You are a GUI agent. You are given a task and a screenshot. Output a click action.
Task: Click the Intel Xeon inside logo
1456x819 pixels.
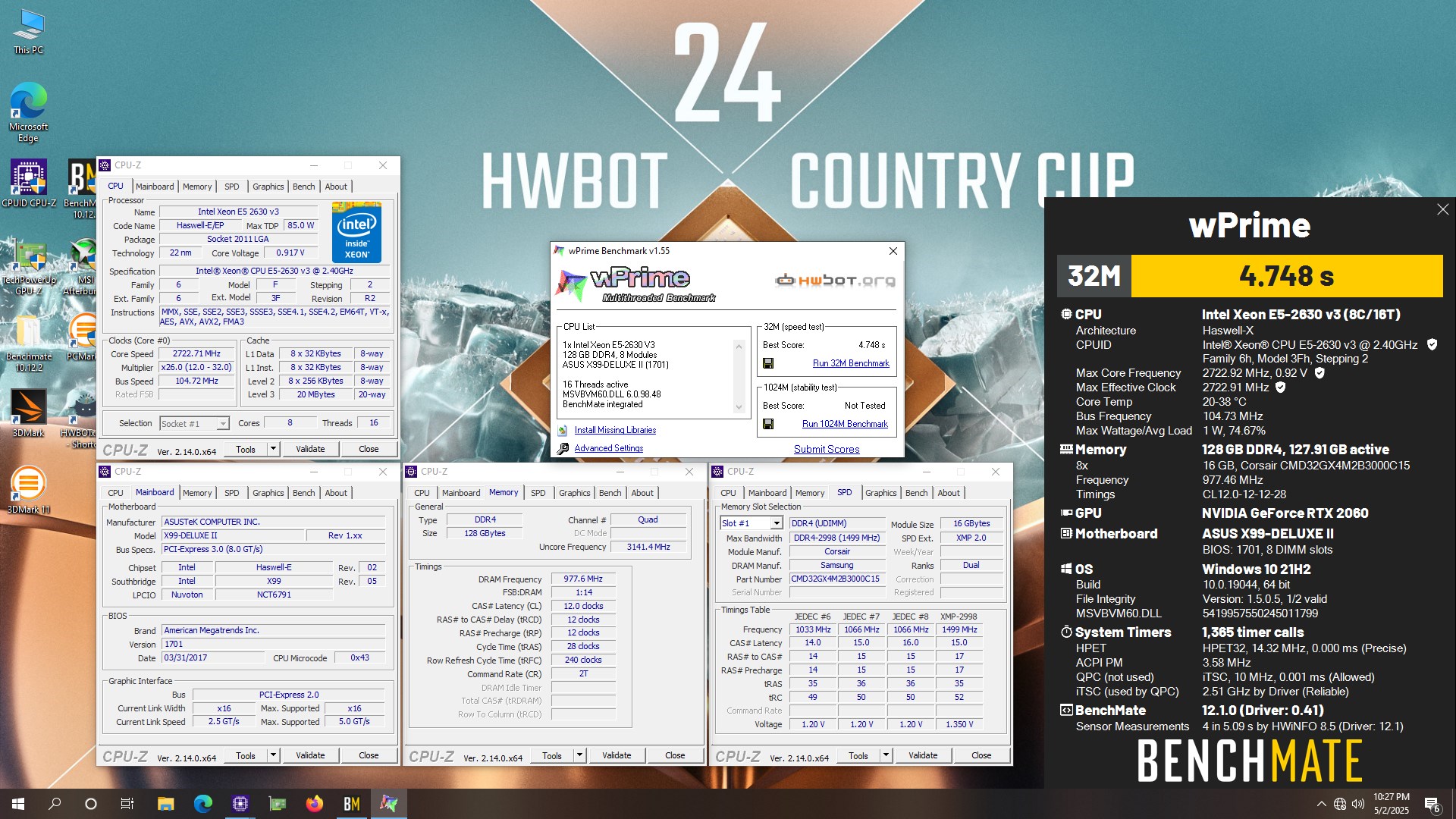click(x=356, y=232)
